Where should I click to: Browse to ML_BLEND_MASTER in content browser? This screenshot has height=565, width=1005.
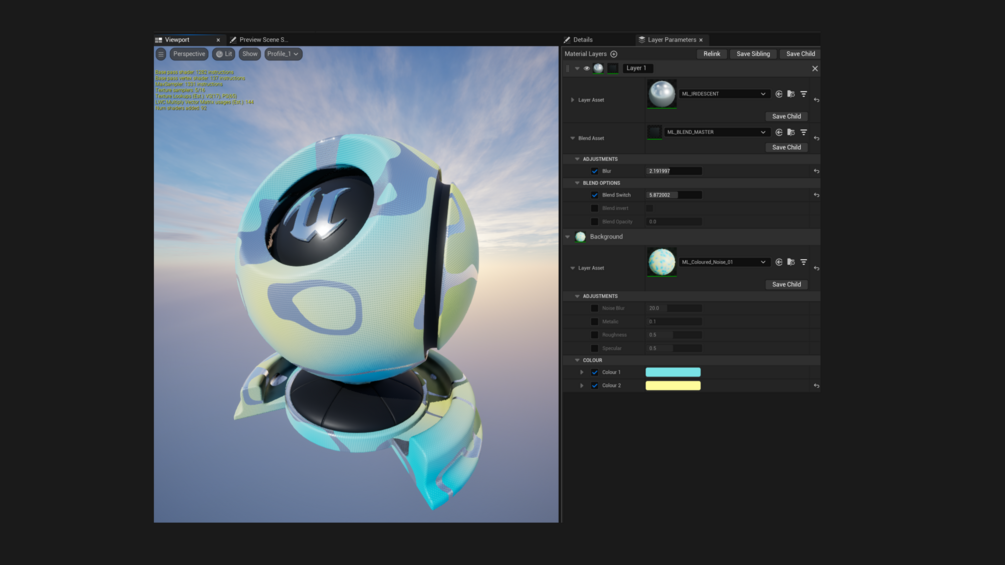(x=791, y=133)
